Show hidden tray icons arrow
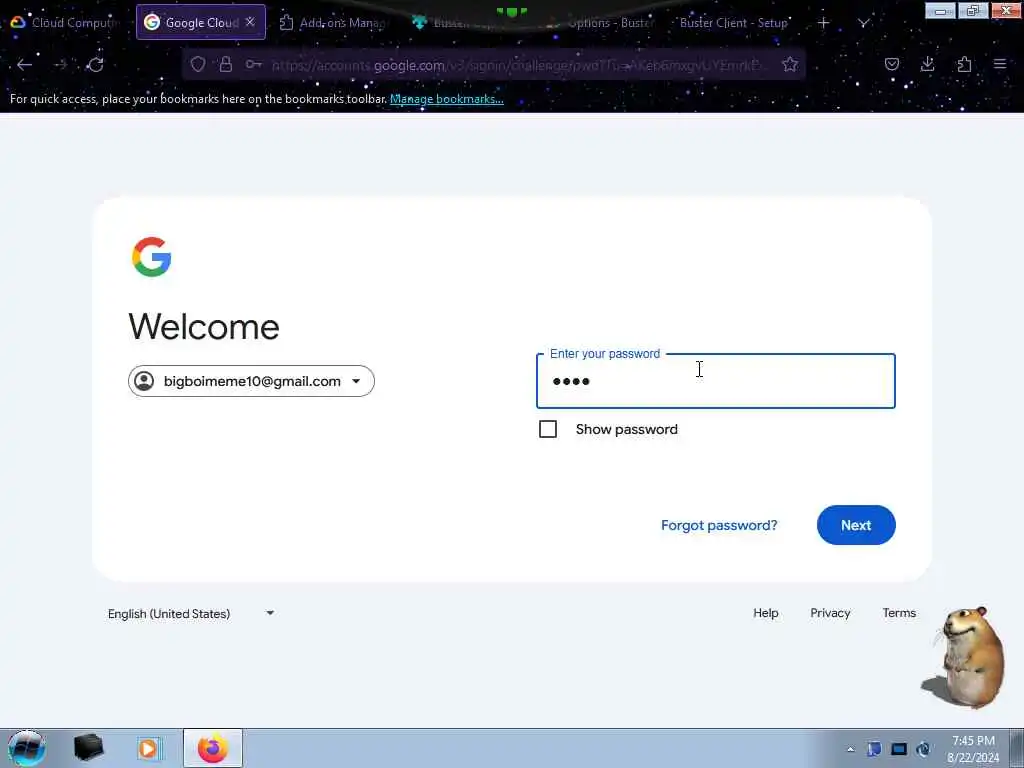The image size is (1024, 768). click(x=850, y=750)
